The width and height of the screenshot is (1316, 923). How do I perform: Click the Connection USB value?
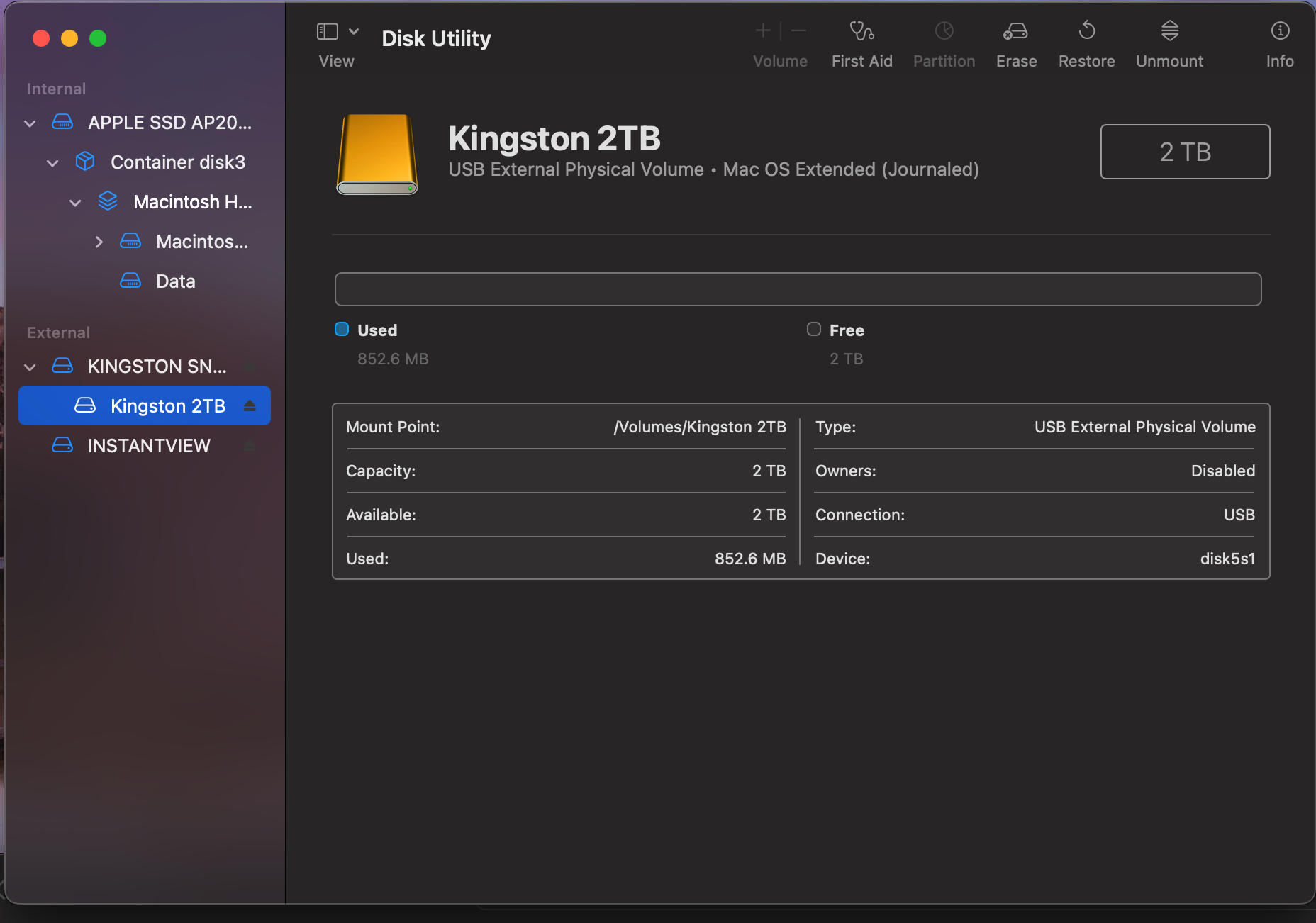(1239, 515)
